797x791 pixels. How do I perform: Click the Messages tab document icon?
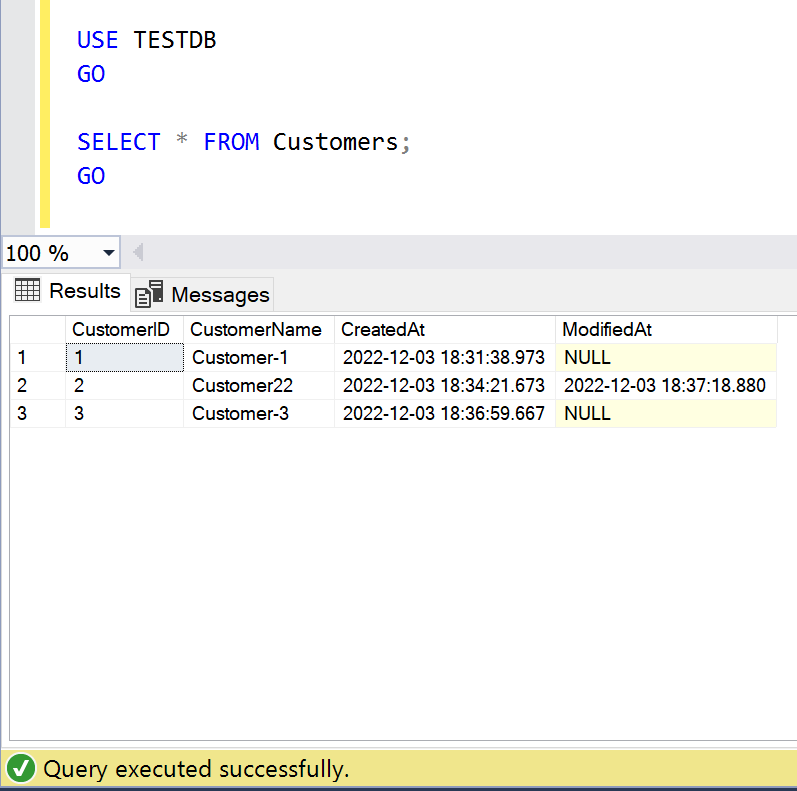(x=149, y=294)
